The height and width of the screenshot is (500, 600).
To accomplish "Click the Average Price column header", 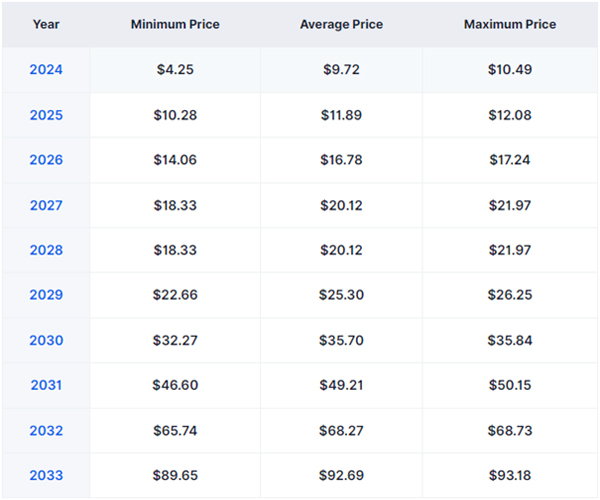I will 340,24.
